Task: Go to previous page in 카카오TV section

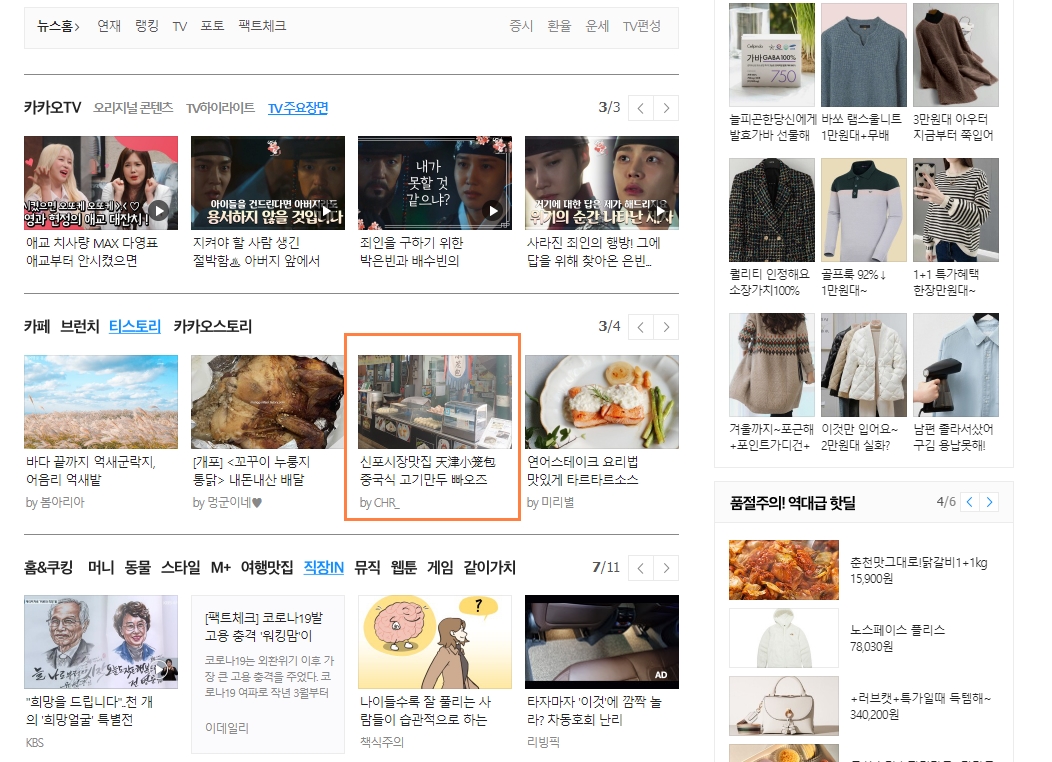Action: tap(641, 108)
